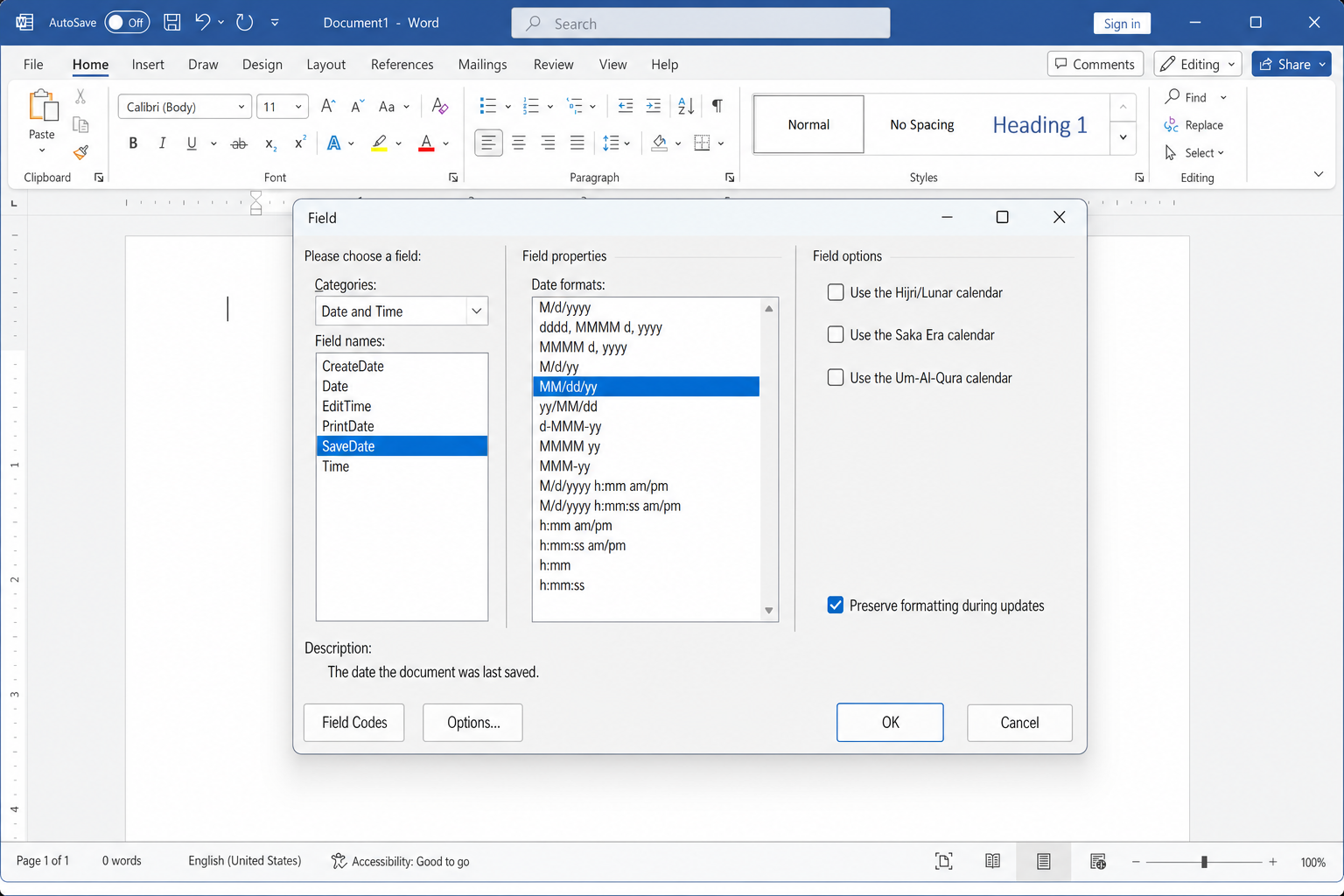Click the Sort A-Z icon

686,107
